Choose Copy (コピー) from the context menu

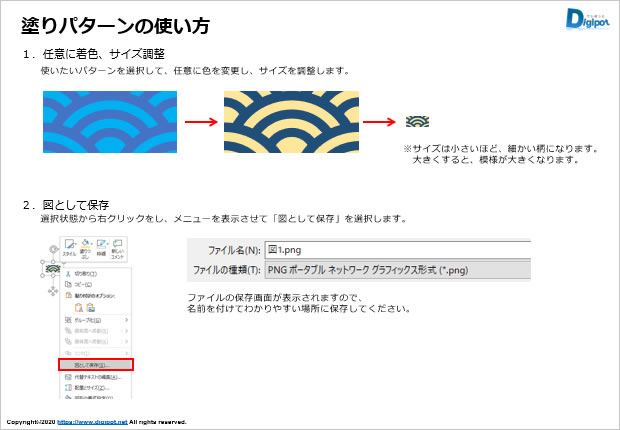(80, 284)
